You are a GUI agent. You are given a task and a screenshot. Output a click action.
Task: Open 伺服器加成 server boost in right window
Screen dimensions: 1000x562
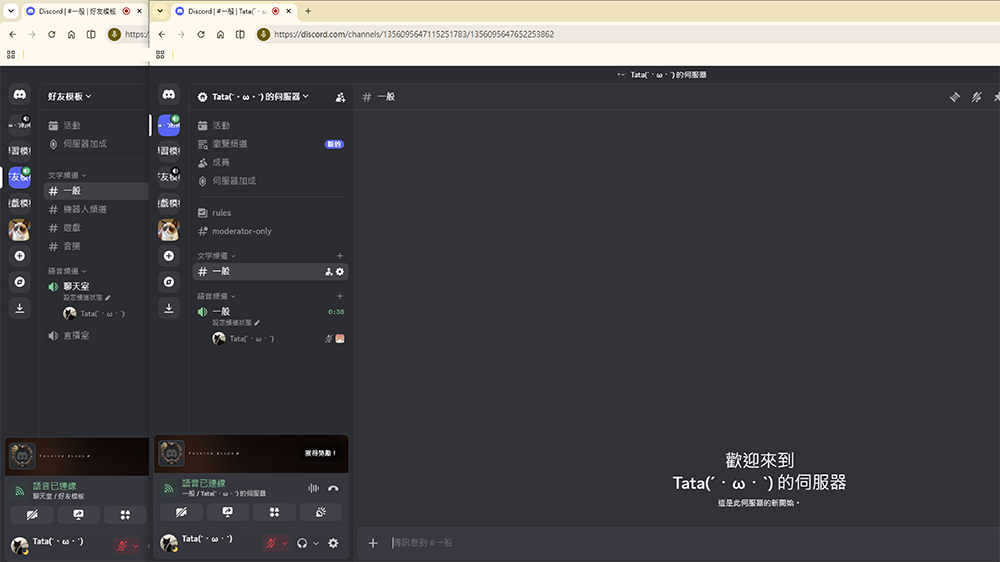(270, 181)
